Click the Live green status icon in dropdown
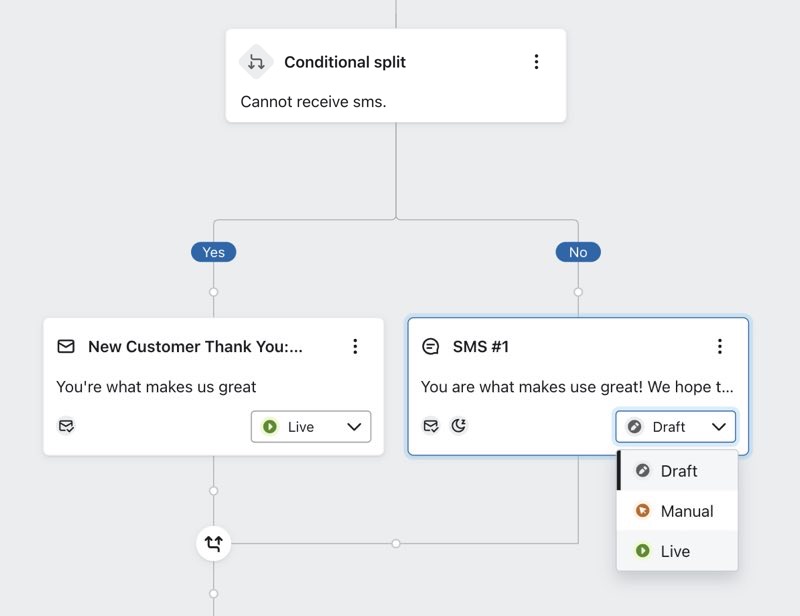This screenshot has height=616, width=800. pyautogui.click(x=641, y=551)
